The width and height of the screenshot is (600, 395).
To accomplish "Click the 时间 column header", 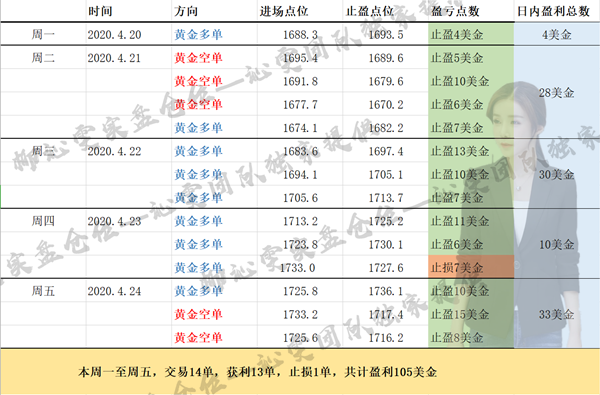I will point(100,11).
